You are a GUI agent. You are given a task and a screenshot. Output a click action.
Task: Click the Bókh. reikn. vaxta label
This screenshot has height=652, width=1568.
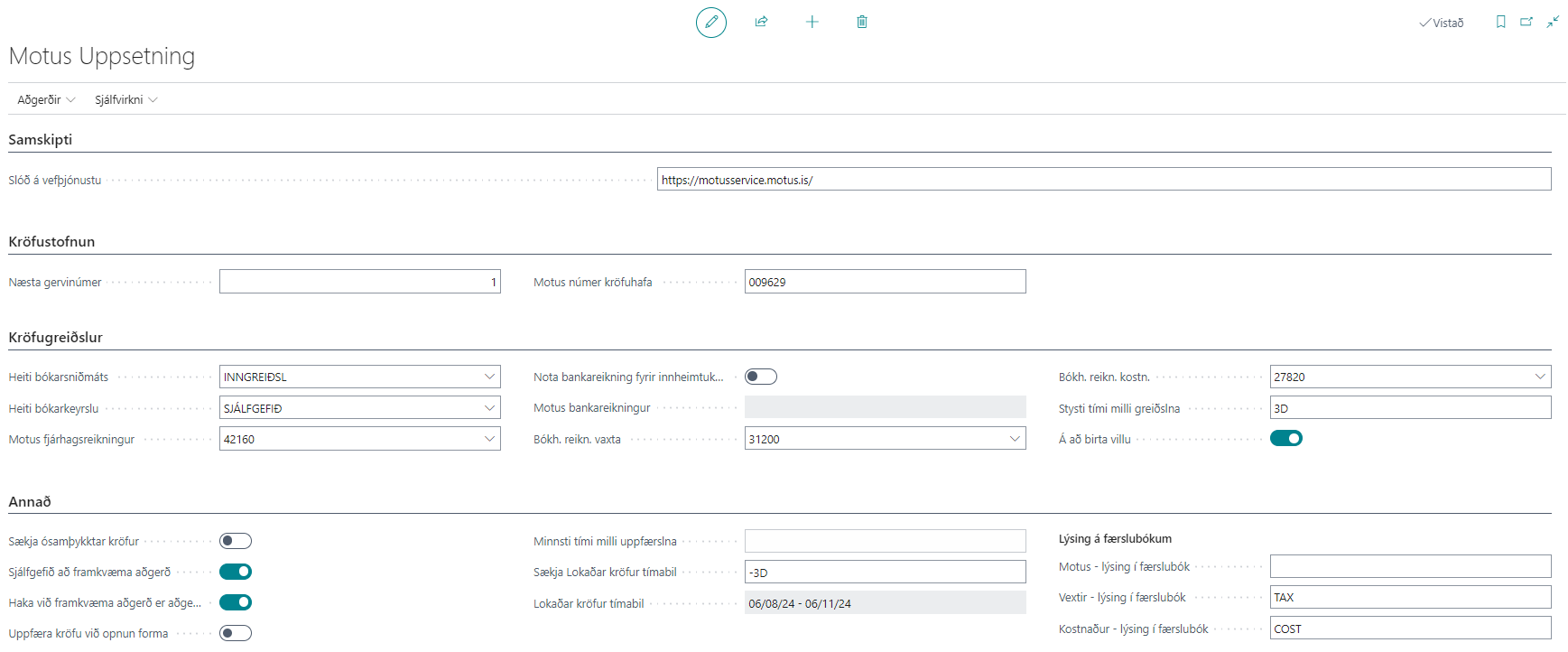pos(577,439)
